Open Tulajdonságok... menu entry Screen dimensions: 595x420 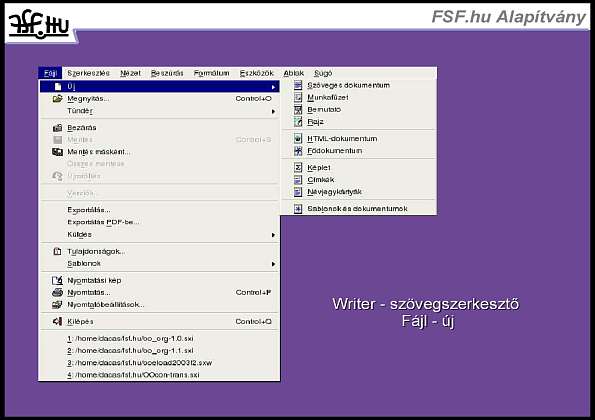[159, 251]
